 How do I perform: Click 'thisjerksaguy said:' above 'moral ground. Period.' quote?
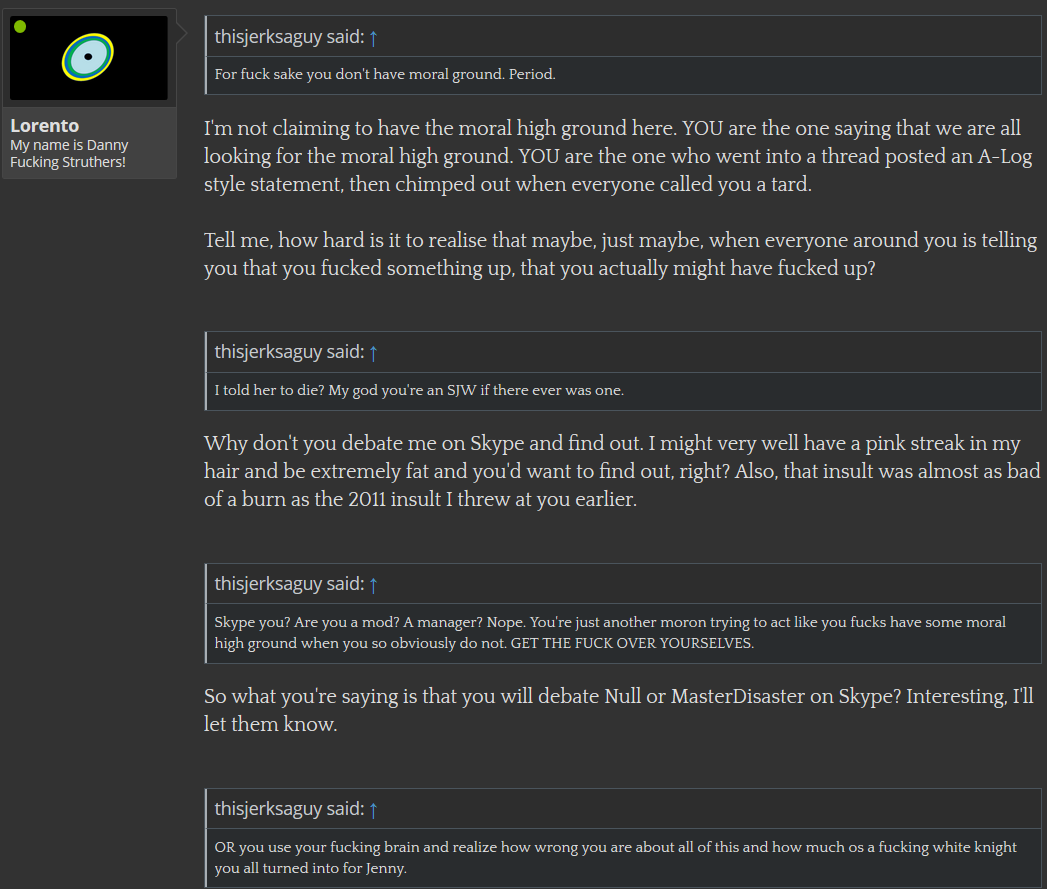pos(289,37)
